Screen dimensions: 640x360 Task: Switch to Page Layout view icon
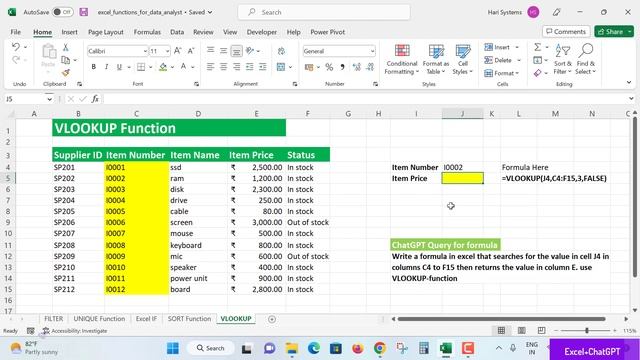[x=522, y=330]
